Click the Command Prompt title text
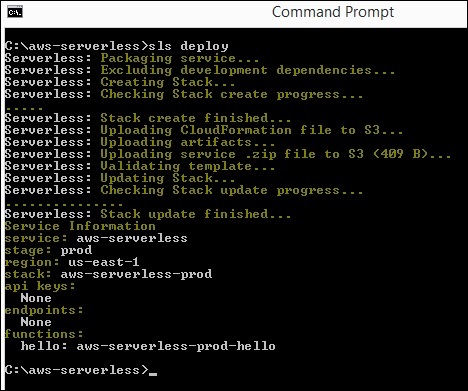 (x=333, y=12)
